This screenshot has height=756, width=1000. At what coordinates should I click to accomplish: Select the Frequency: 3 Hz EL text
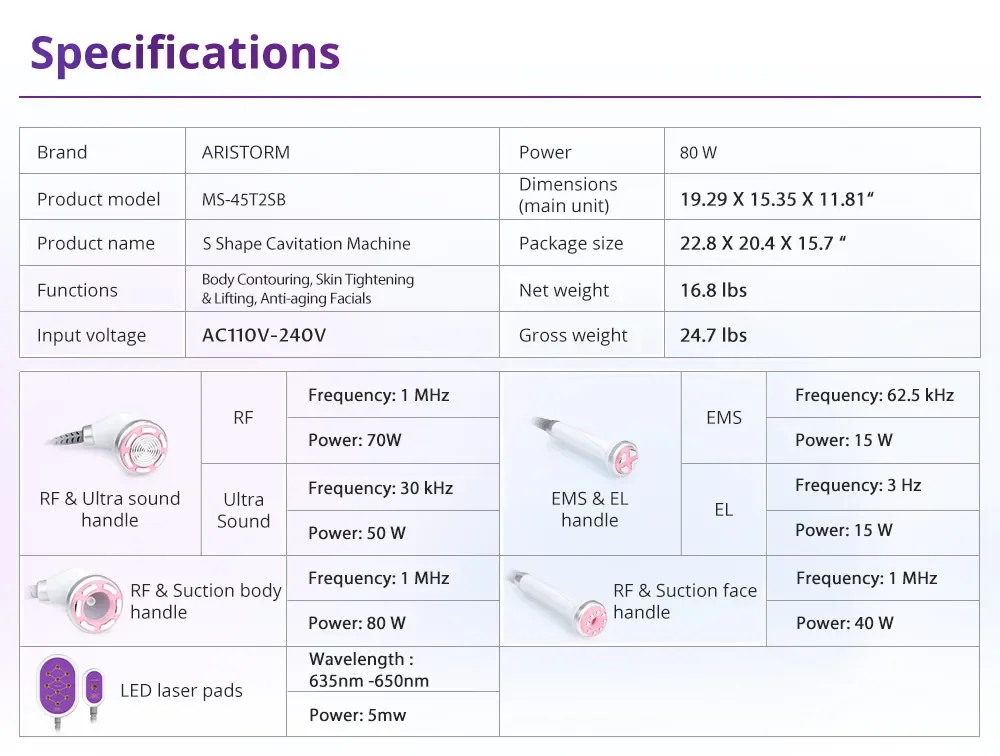coord(858,485)
